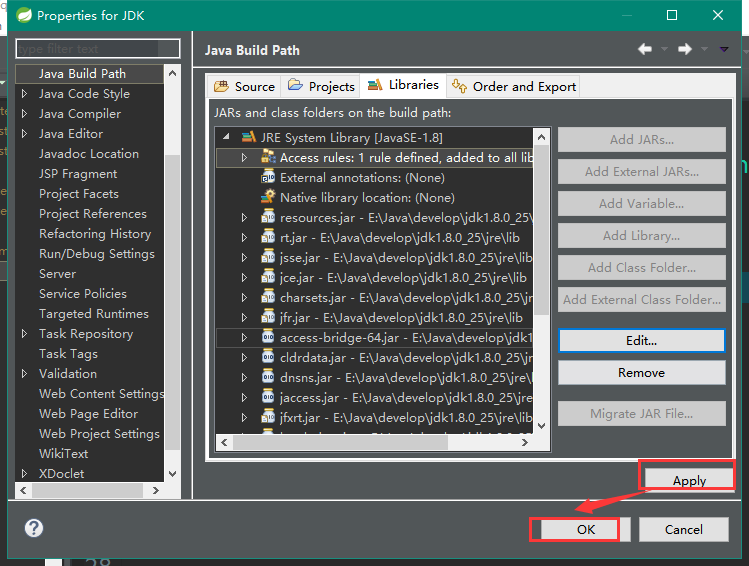Expand Task Repository in sidebar
The height and width of the screenshot is (566, 749).
(x=24, y=334)
